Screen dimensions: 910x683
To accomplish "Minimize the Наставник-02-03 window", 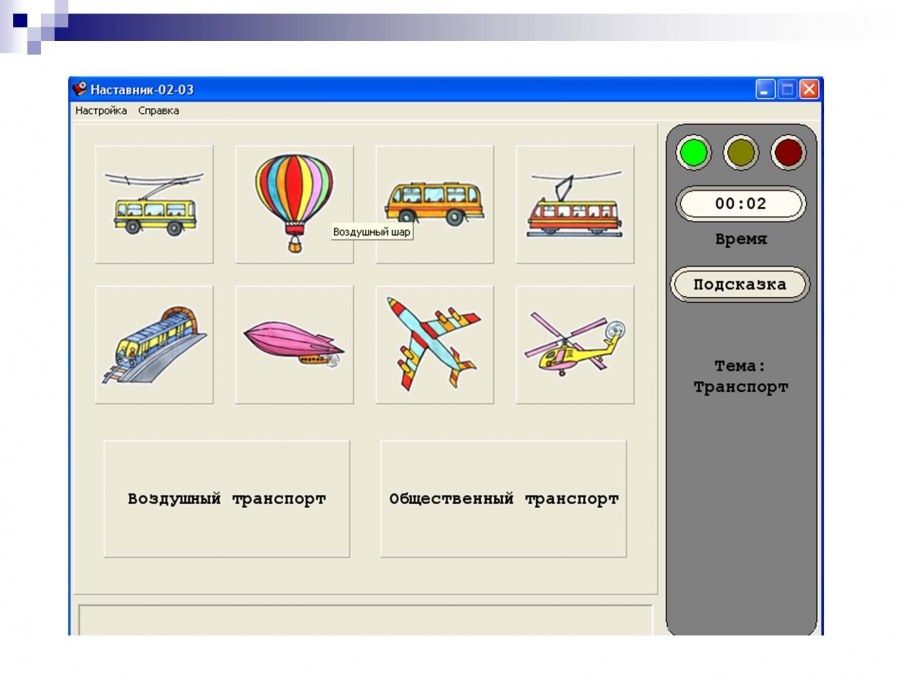I will point(765,89).
